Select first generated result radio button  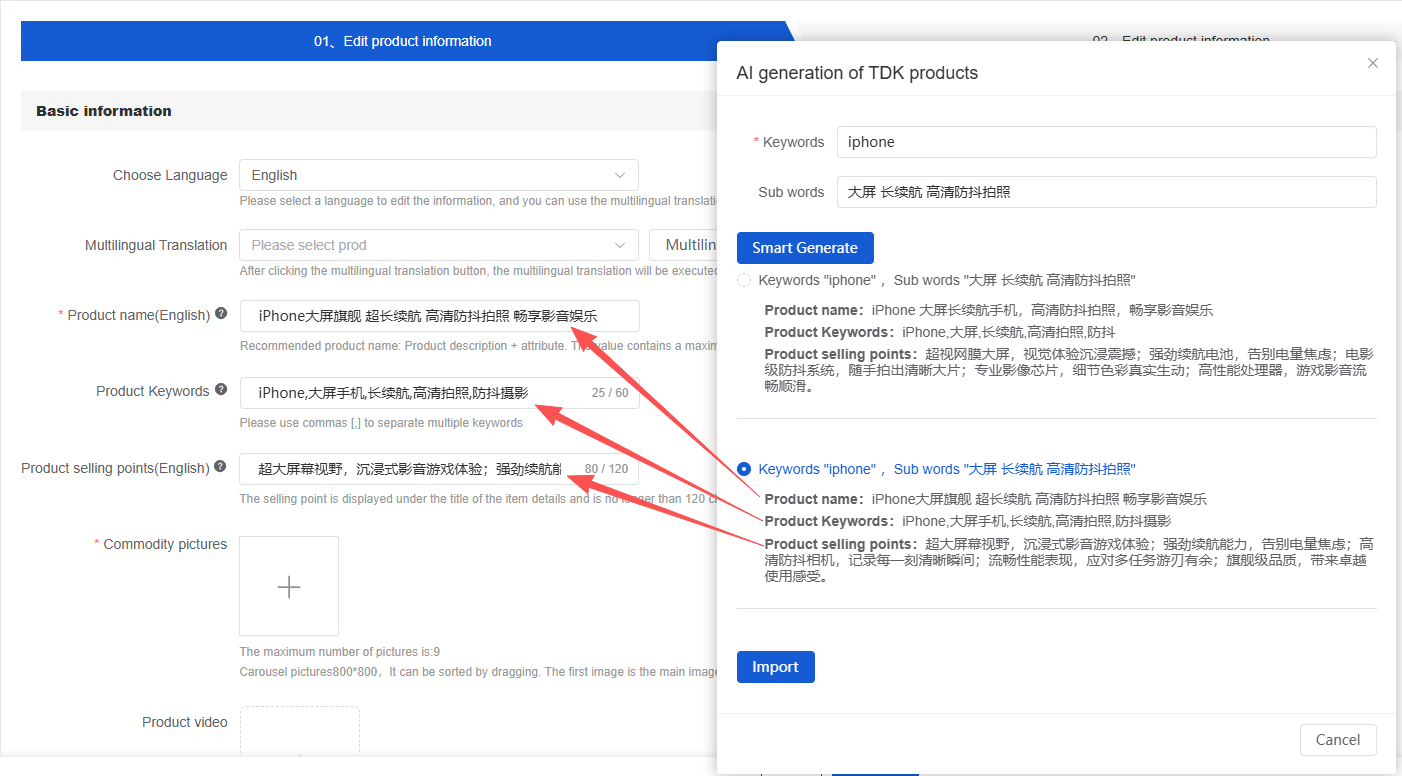pyautogui.click(x=744, y=280)
